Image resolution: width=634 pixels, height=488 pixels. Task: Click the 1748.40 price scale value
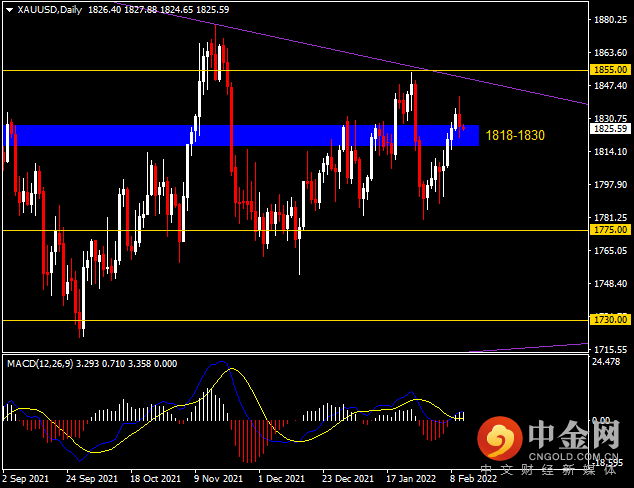point(611,284)
